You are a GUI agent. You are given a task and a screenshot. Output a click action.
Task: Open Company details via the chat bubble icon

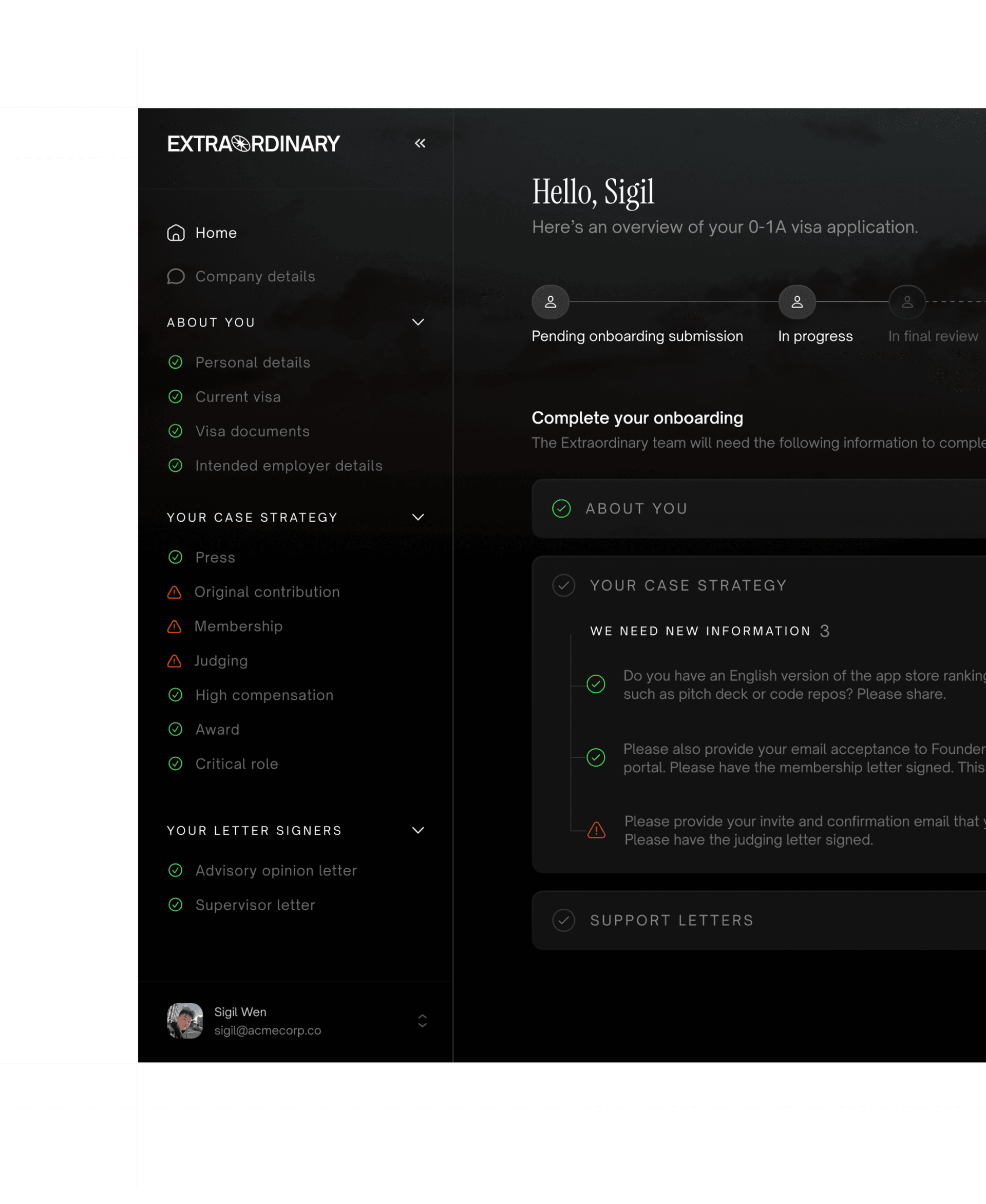pos(176,277)
